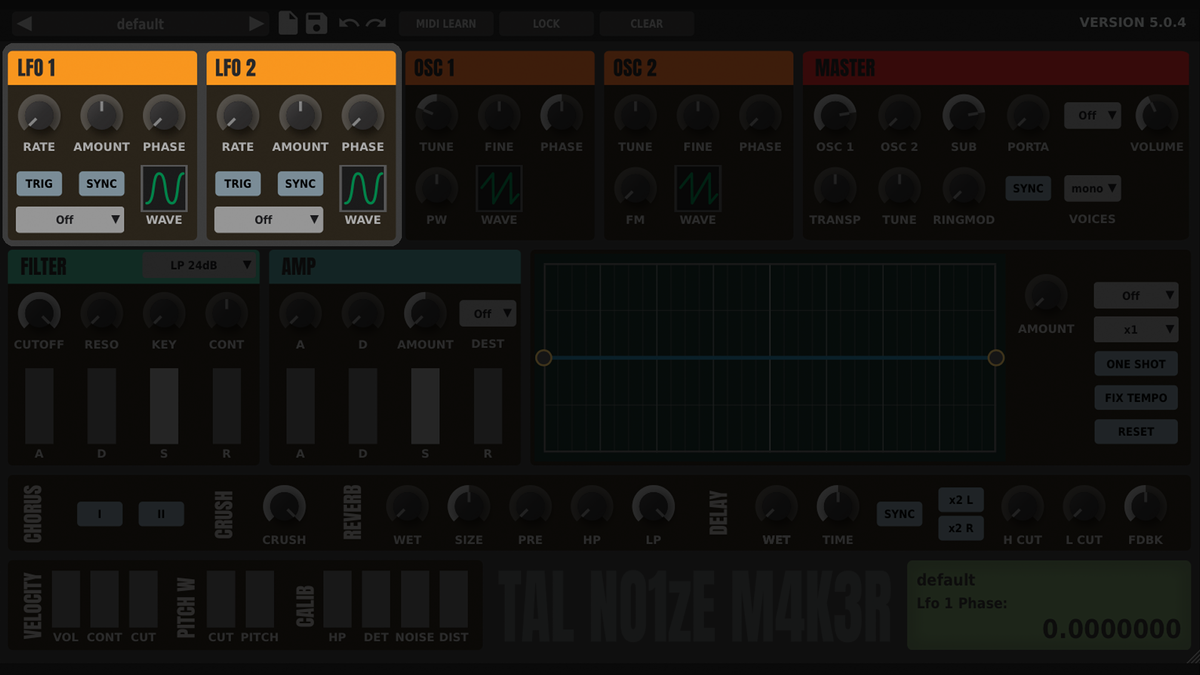Click the LFO 1 waveform display
The image size is (1200, 675).
(163, 185)
